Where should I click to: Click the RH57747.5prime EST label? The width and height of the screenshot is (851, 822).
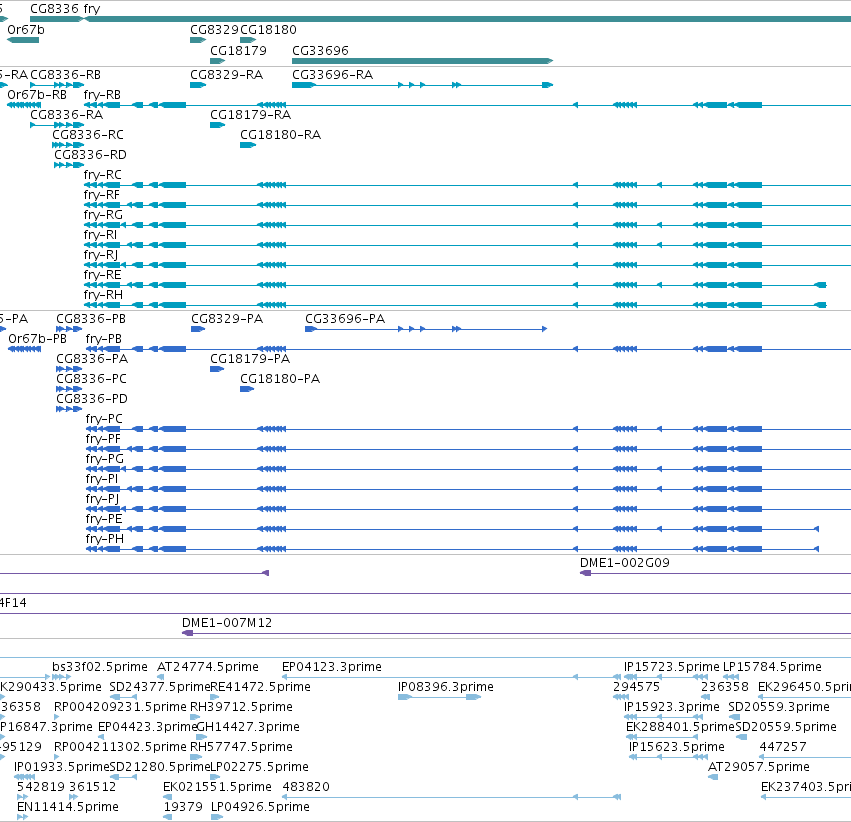tap(242, 748)
